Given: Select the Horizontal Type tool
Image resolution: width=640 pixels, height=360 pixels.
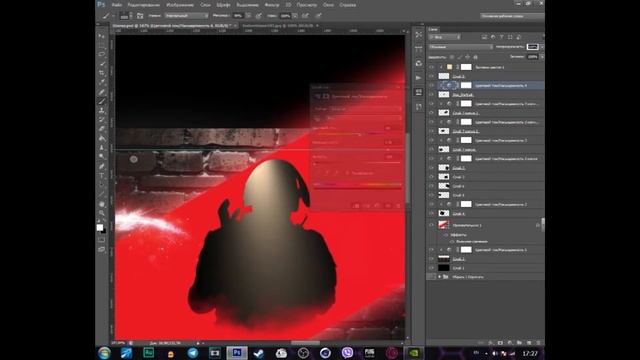Looking at the screenshot, I should coord(102,176).
